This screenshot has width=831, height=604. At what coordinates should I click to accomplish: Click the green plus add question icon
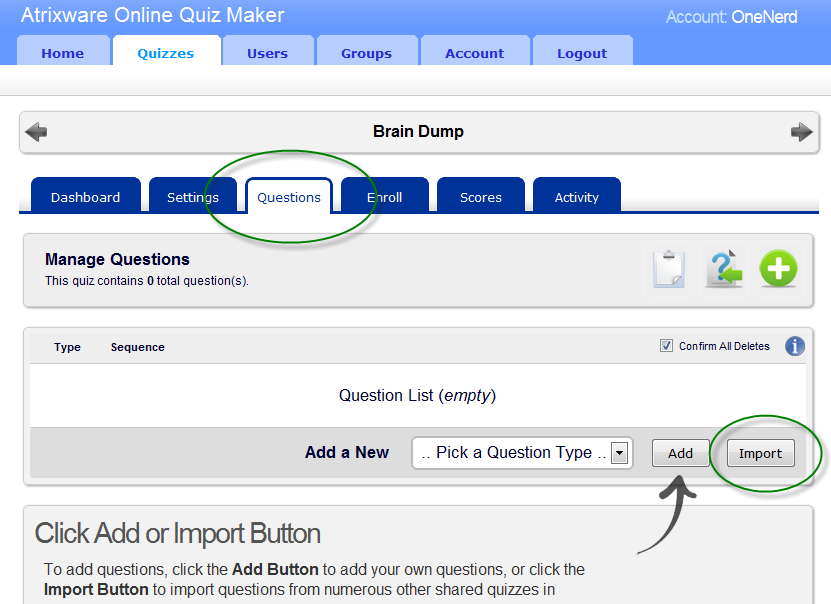pos(778,269)
